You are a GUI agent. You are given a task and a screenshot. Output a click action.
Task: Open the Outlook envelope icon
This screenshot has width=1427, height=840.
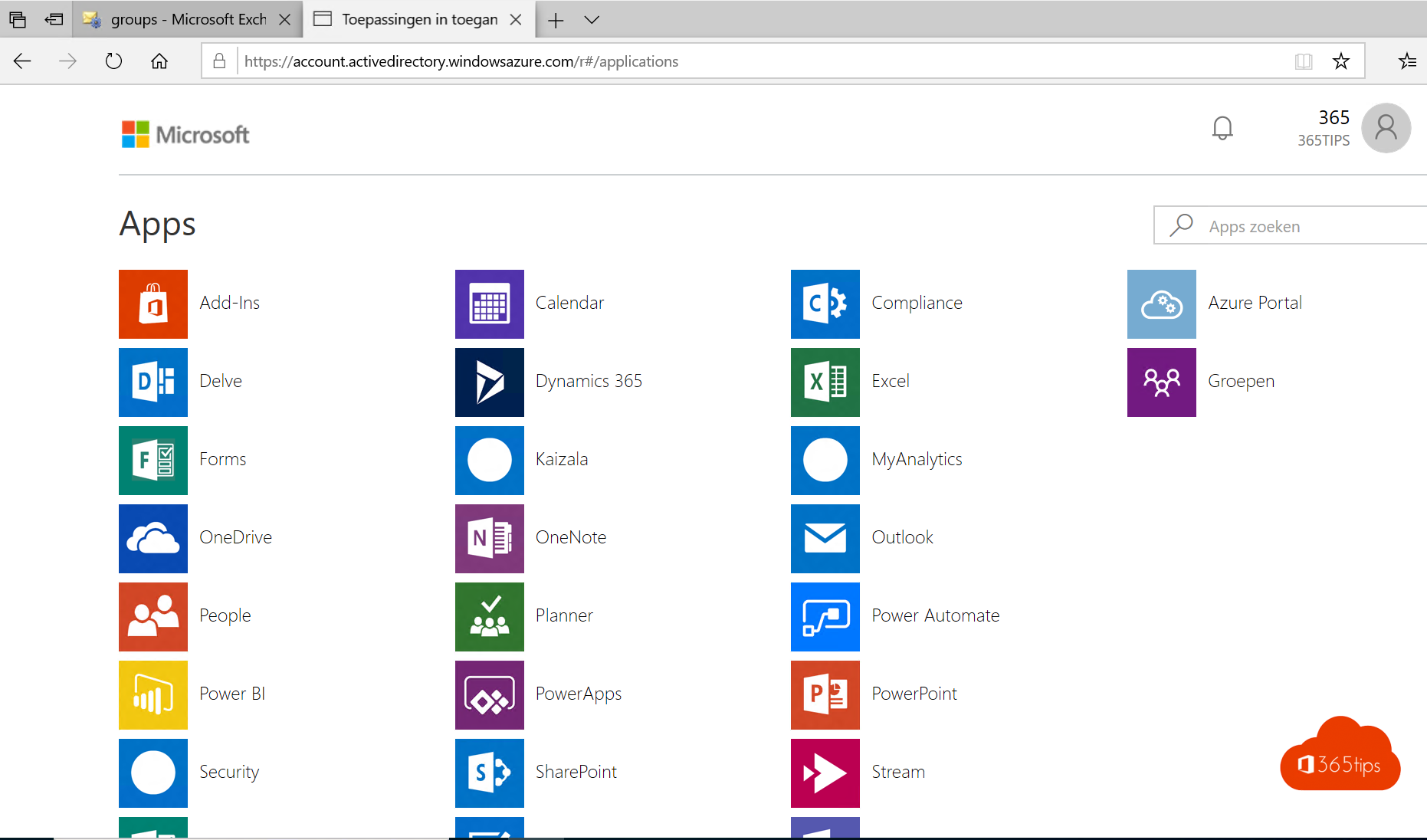click(x=825, y=539)
